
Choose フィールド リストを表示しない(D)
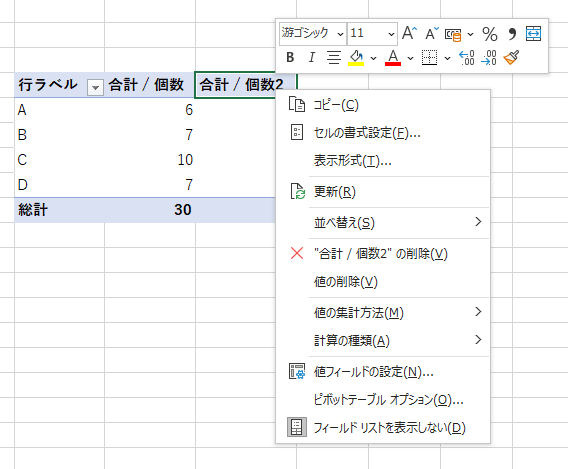383,428
